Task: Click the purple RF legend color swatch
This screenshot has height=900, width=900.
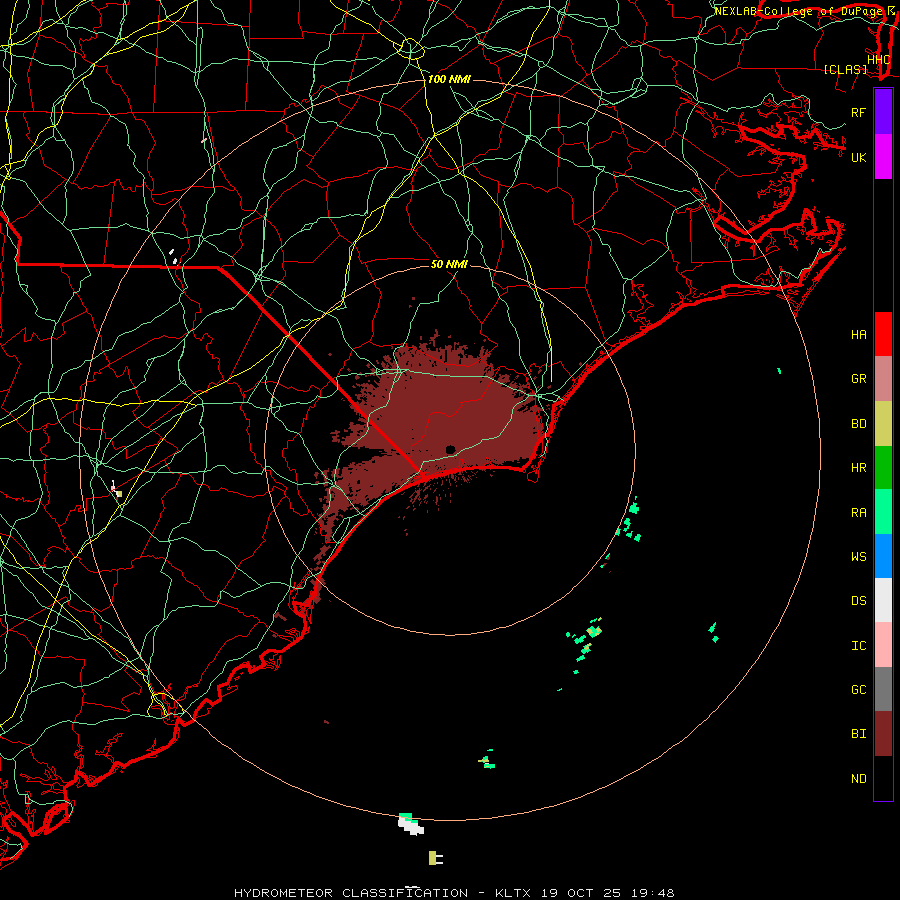Action: (883, 112)
